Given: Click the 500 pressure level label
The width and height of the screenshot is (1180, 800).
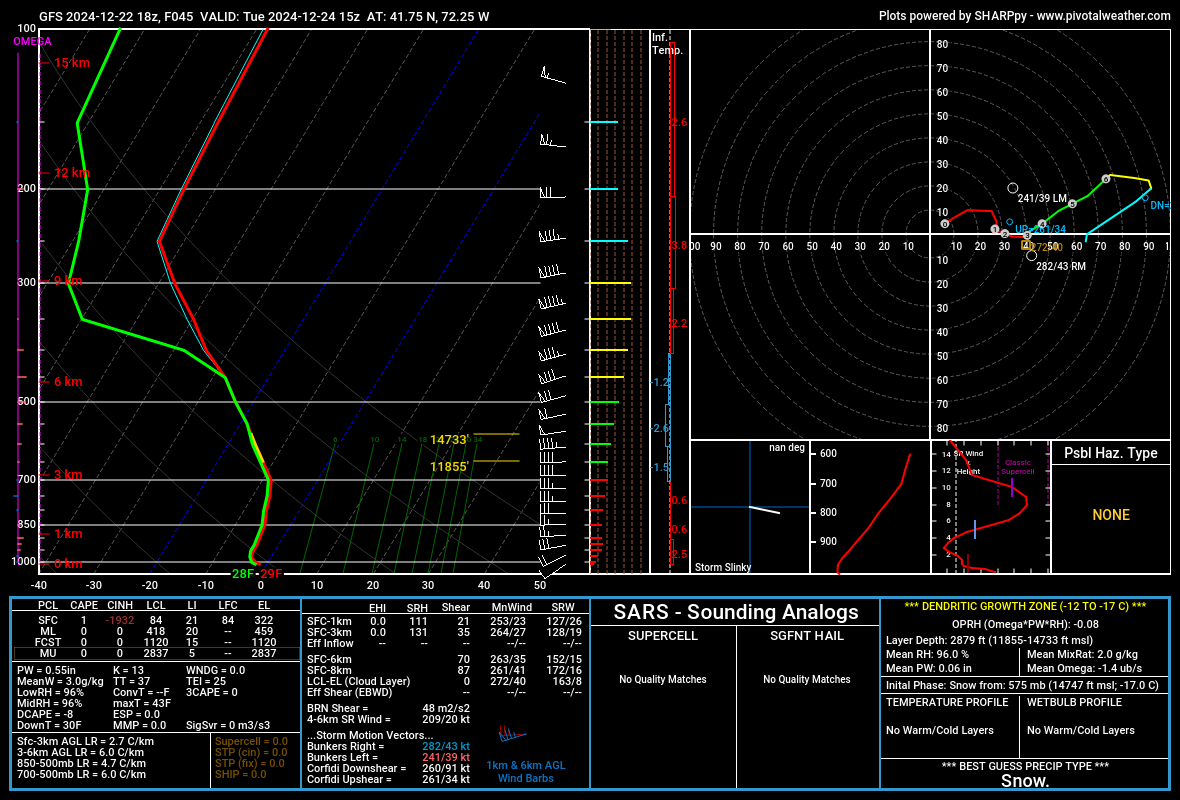Looking at the screenshot, I should pyautogui.click(x=26, y=401).
